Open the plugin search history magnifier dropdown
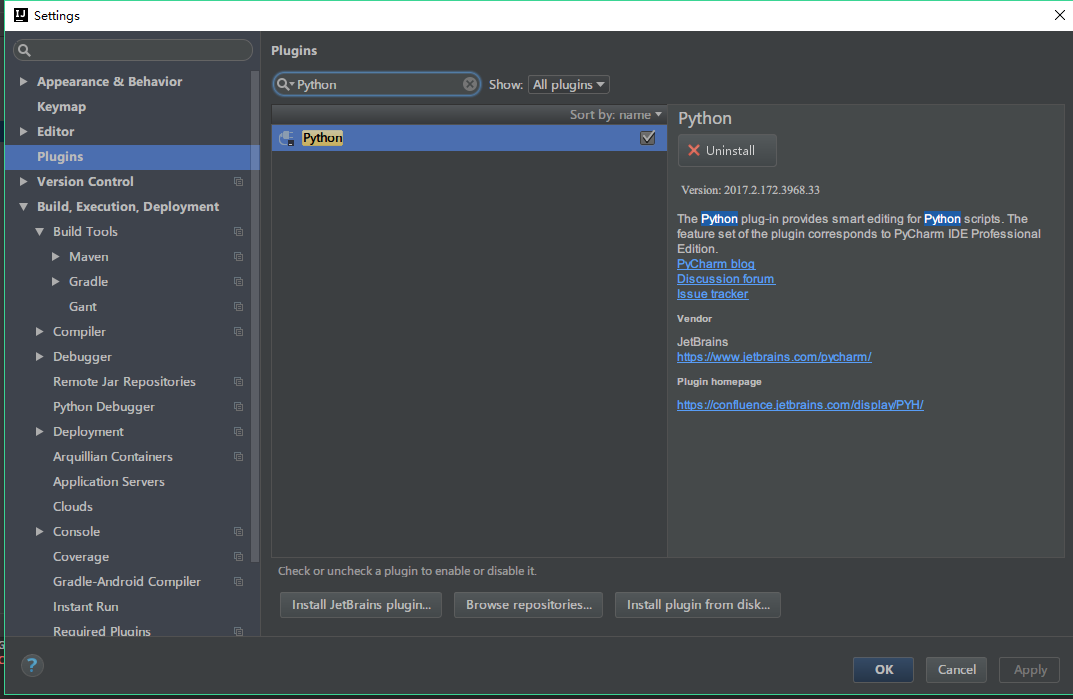The height and width of the screenshot is (699, 1073). [x=285, y=84]
